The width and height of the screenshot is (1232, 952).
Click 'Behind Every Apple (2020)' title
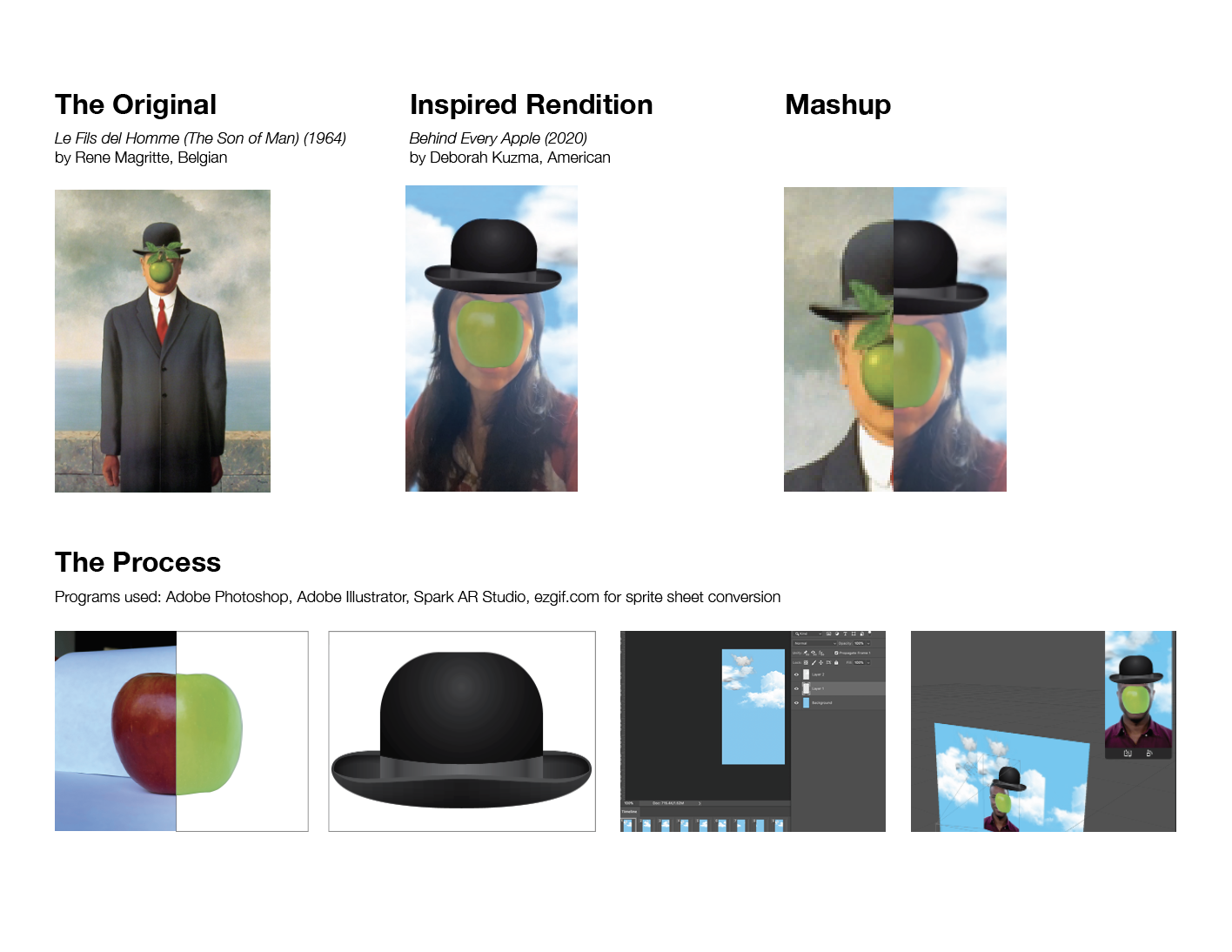point(499,138)
